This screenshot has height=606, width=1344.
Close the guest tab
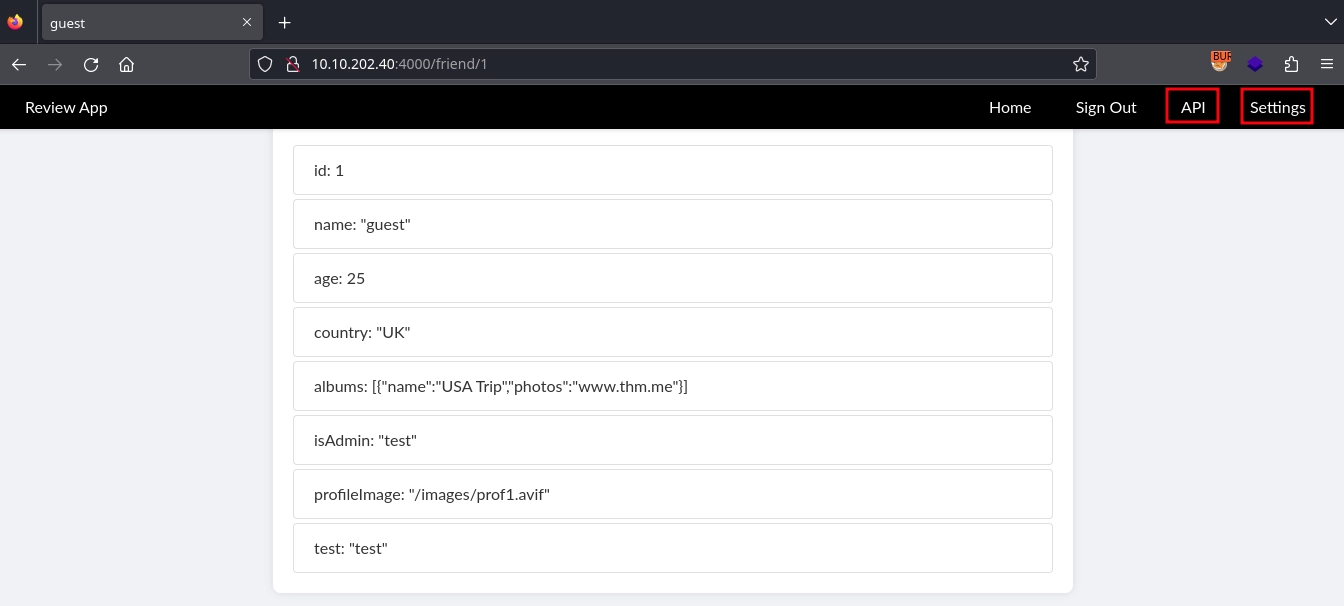click(247, 22)
